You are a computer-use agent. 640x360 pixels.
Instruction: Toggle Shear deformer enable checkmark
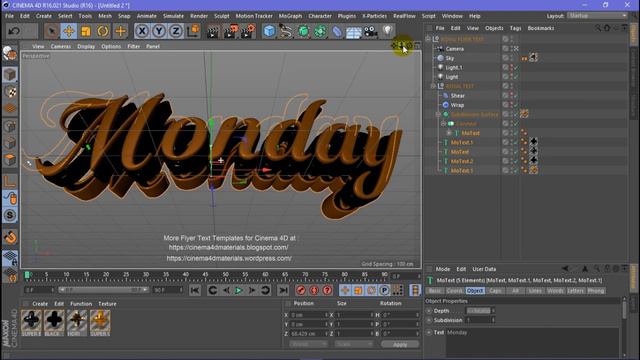pyautogui.click(x=516, y=96)
